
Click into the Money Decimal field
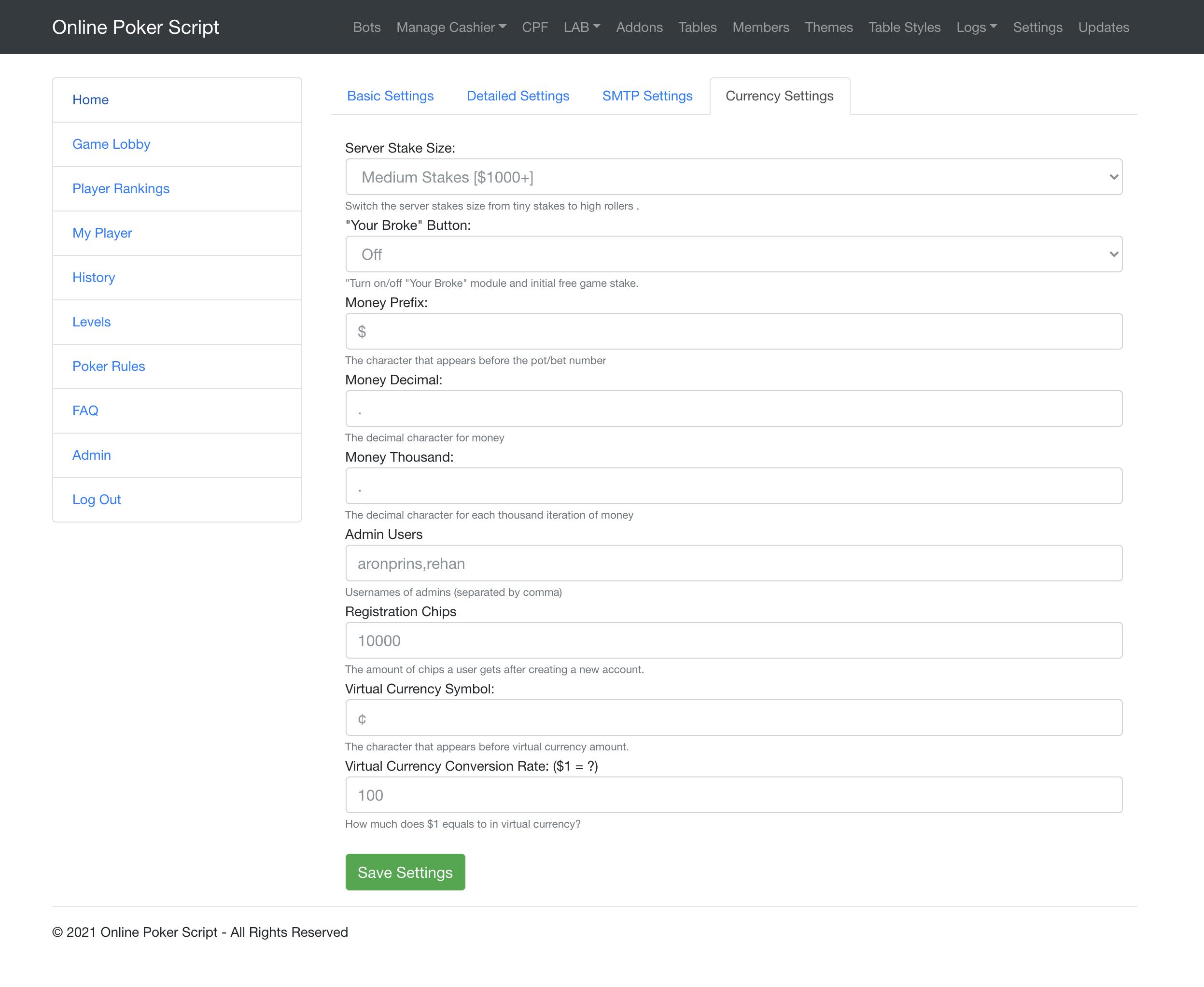[733, 409]
